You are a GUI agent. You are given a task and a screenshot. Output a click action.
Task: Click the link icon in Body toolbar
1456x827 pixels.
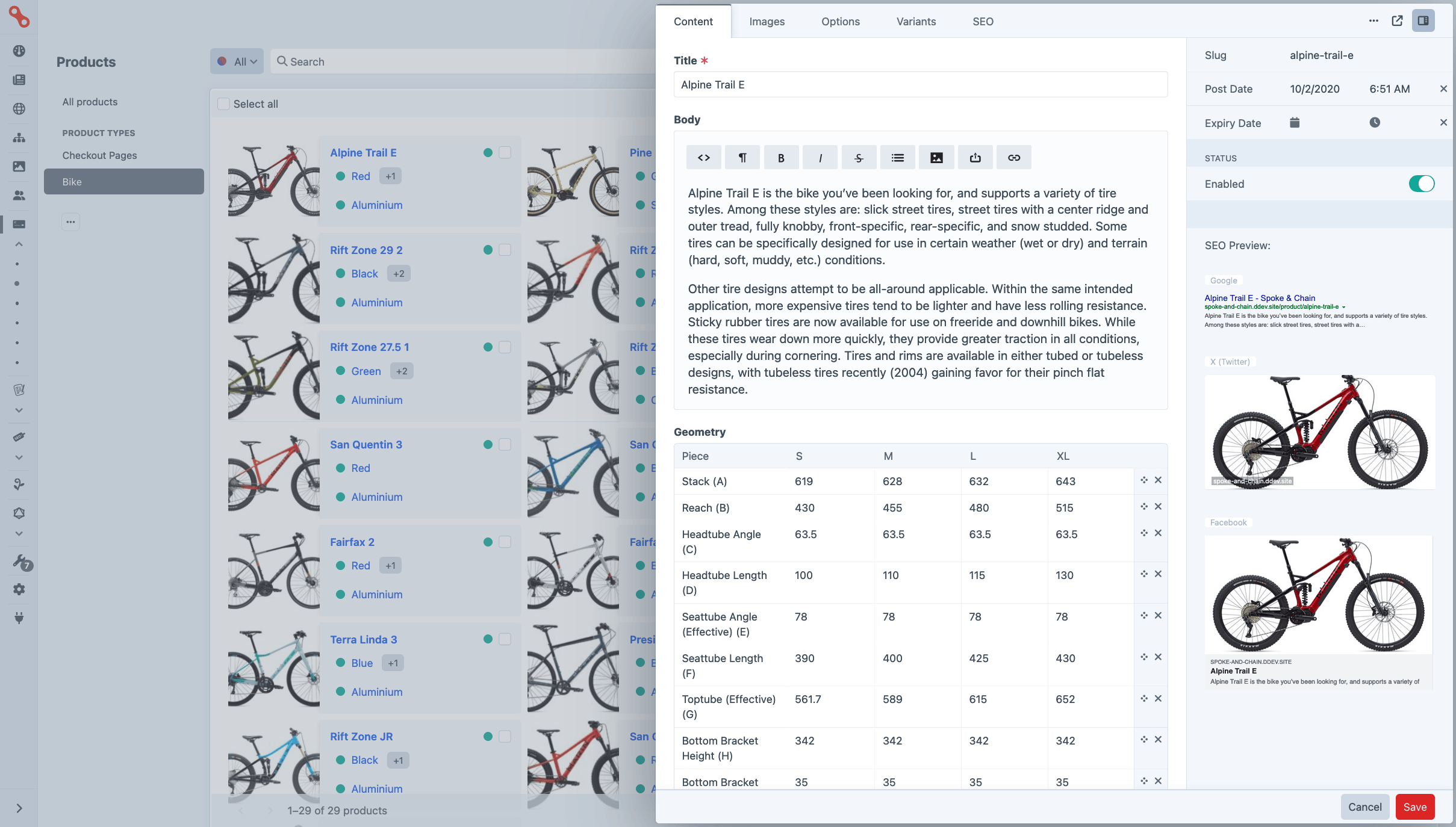tap(1013, 158)
